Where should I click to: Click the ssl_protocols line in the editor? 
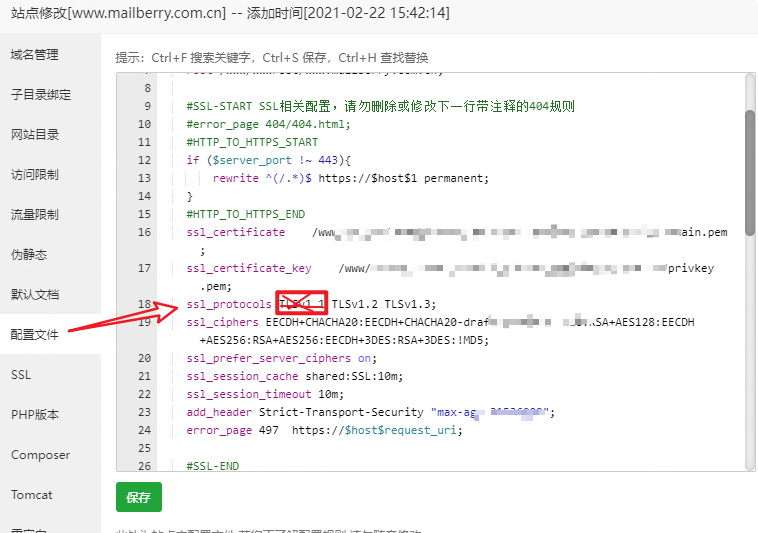(x=311, y=304)
